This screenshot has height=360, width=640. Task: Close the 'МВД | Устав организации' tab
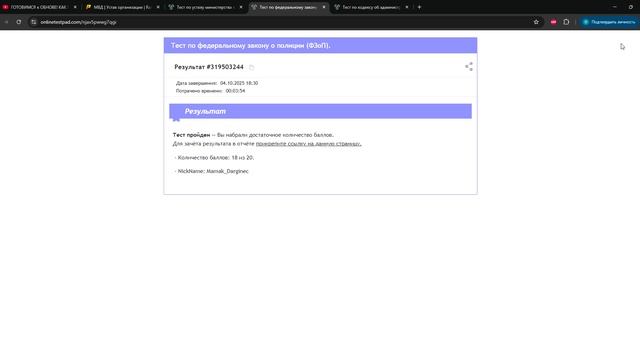[158, 7]
